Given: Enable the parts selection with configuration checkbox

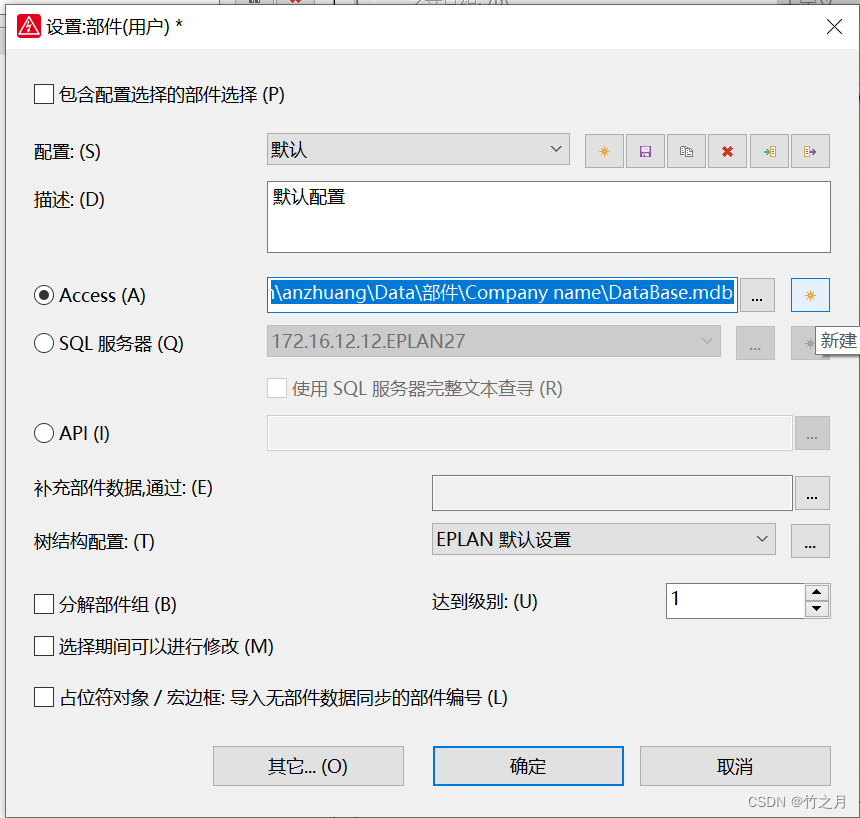Looking at the screenshot, I should pos(44,94).
